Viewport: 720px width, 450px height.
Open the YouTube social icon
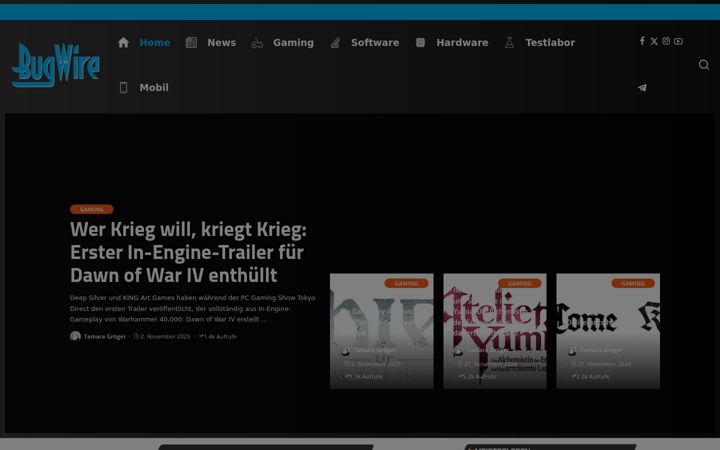coord(678,41)
